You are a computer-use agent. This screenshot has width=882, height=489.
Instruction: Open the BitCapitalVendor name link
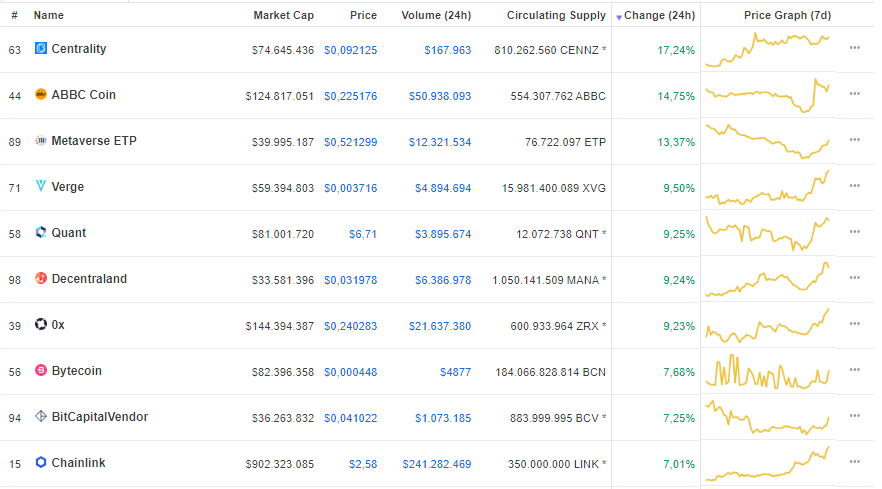point(100,417)
